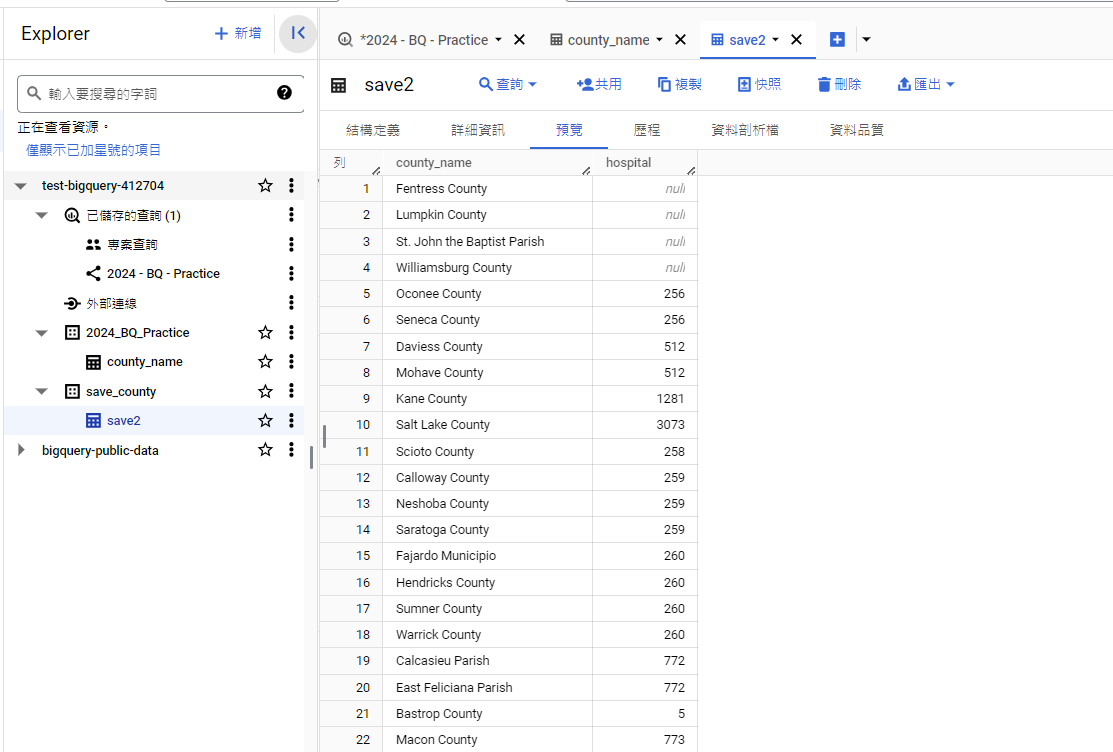Click the 新增 add button in Explorer
Screen dimensions: 1113x752
[x=238, y=33]
